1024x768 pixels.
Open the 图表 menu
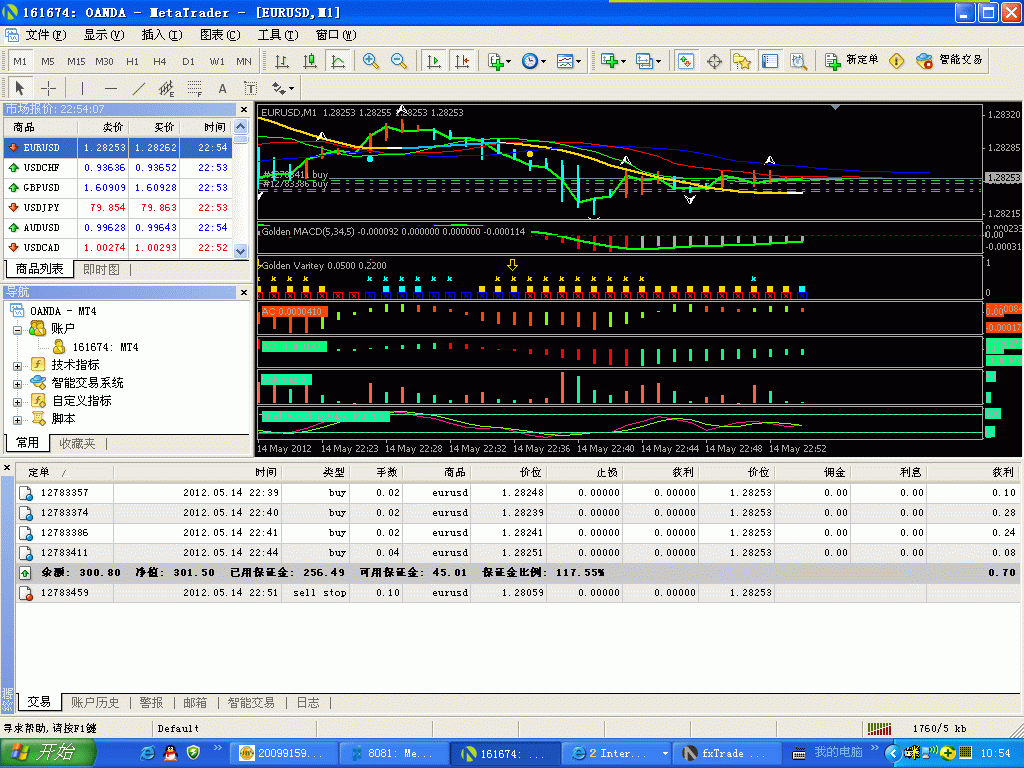pos(219,35)
